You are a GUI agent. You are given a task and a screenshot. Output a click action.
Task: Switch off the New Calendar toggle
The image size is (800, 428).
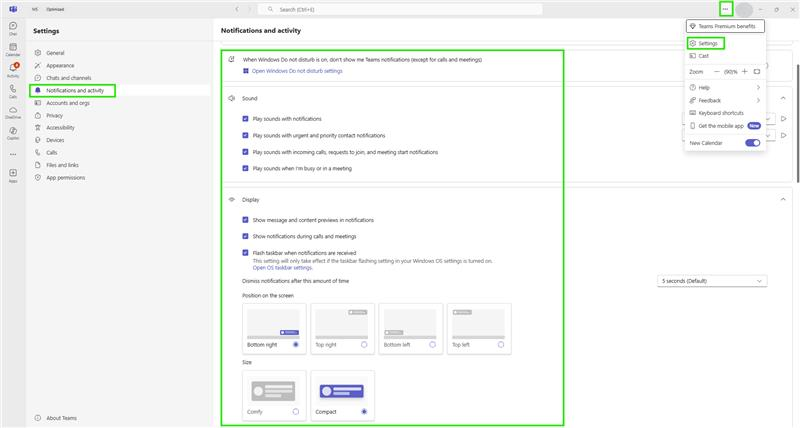click(753, 143)
